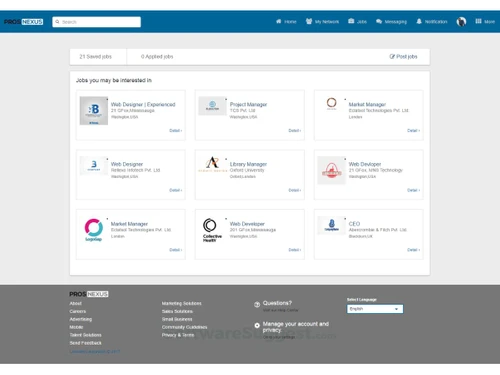
Task: Focus the Search input field
Action: [x=96, y=22]
